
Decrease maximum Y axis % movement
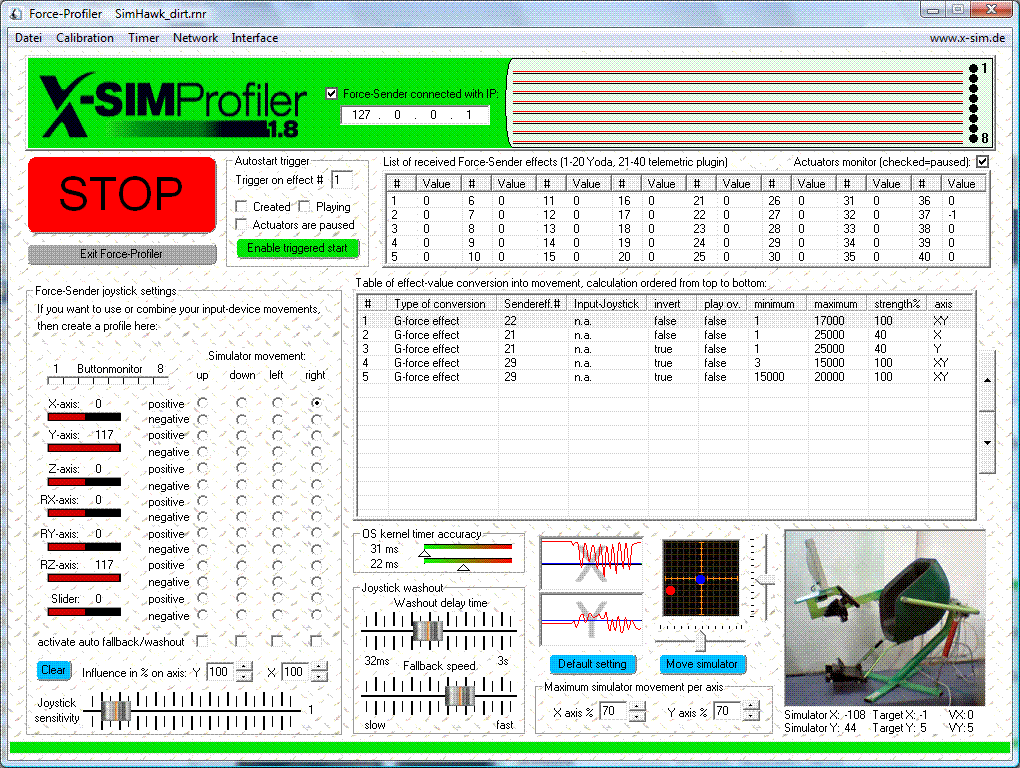(x=751, y=716)
